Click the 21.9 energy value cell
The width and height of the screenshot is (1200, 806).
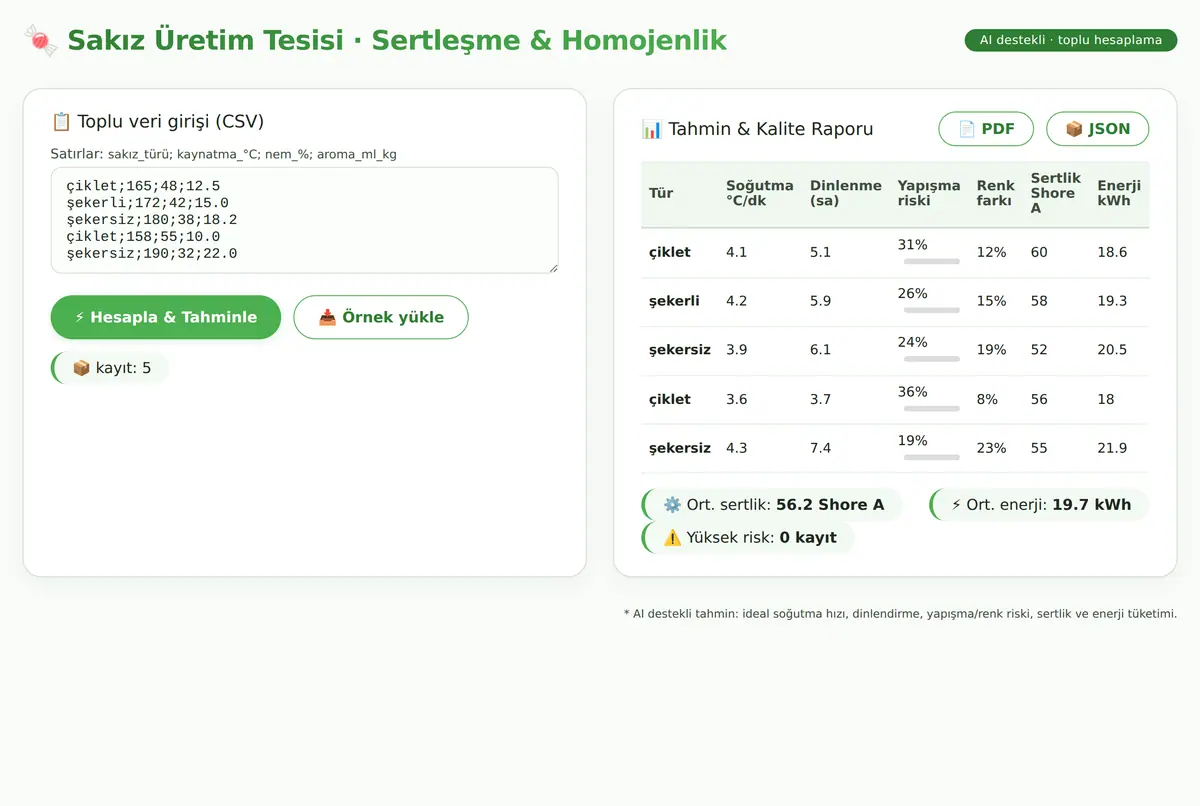point(1119,449)
